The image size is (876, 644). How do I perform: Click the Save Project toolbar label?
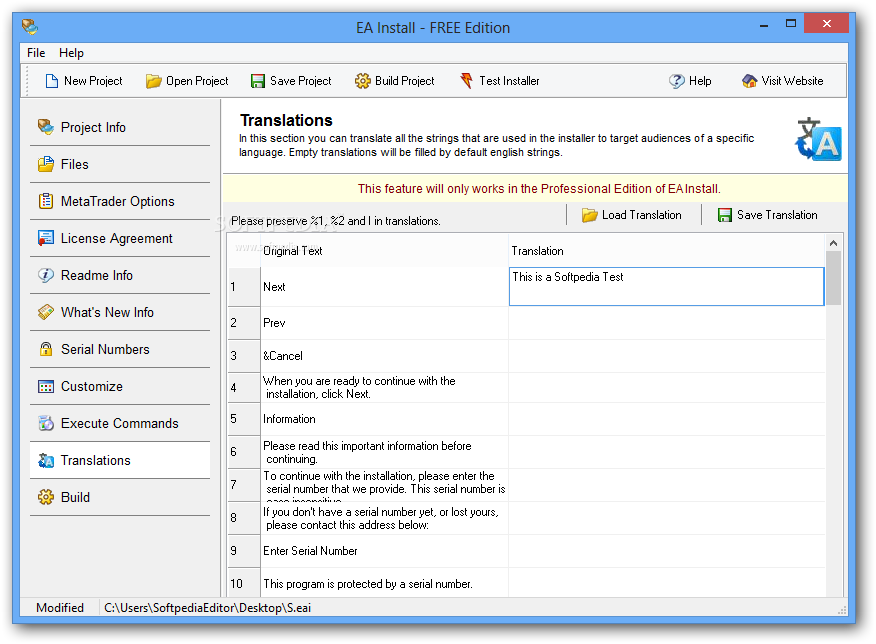pyautogui.click(x=301, y=81)
